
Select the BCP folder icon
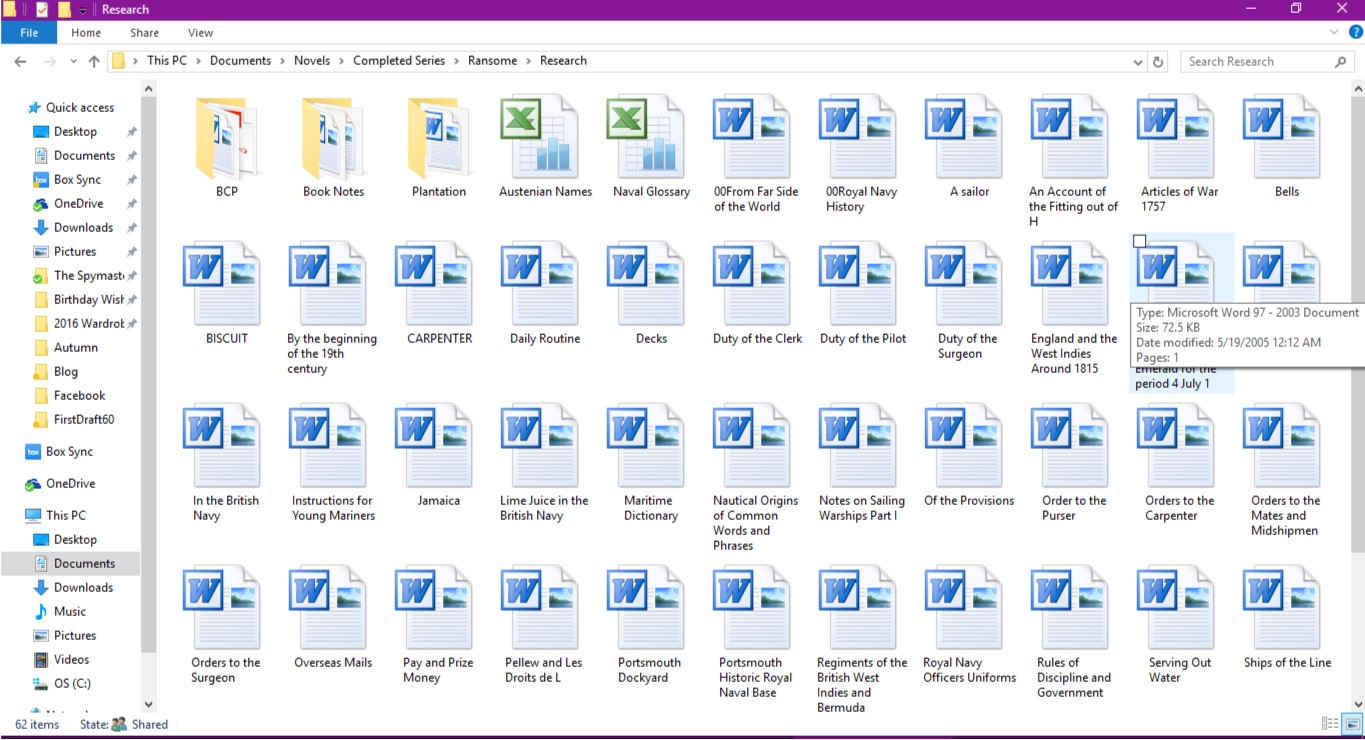[227, 140]
